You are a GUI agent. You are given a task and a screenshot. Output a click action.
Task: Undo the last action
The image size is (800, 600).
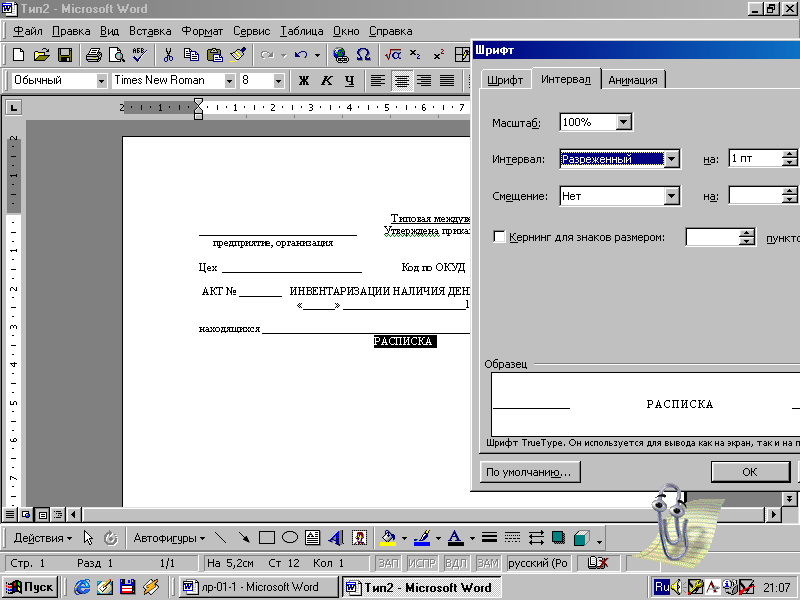click(x=301, y=55)
